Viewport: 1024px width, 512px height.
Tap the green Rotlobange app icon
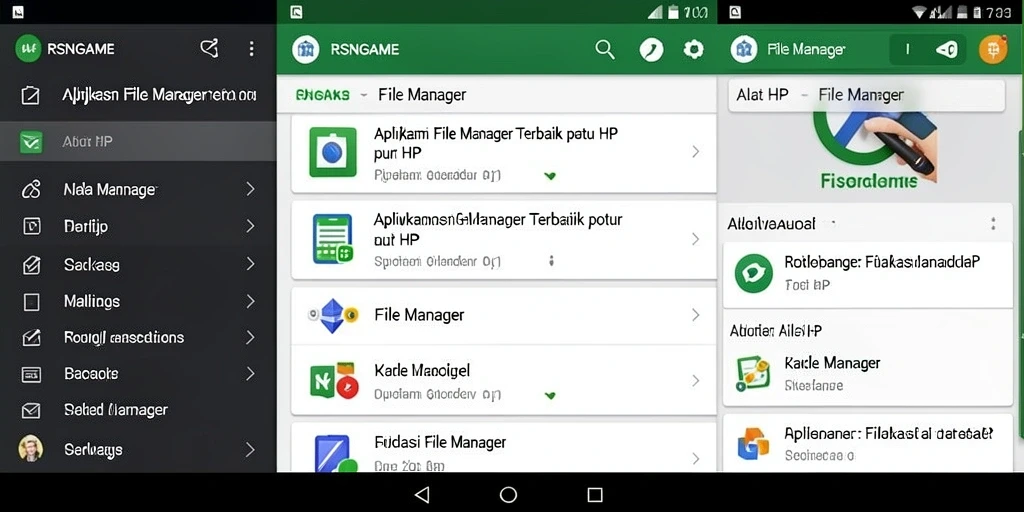click(754, 273)
